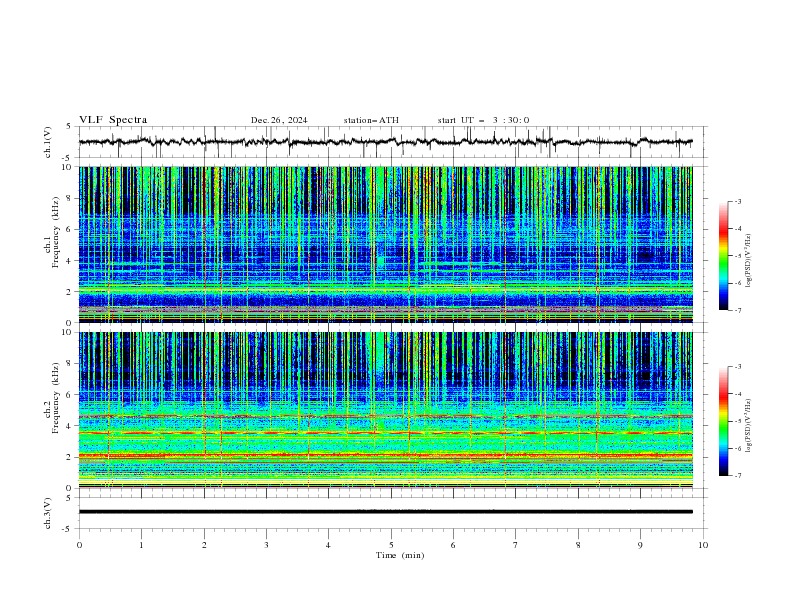Image resolution: width=792 pixels, height=612 pixels.
Task: Click the flat ch.3 voltage trace
Action: tap(385, 512)
